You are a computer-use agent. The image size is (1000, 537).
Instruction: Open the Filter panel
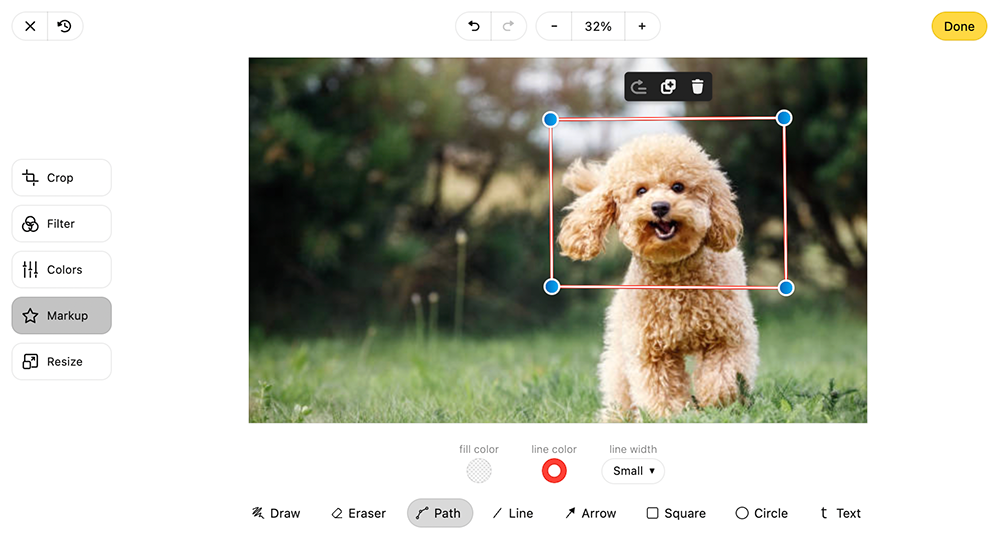coord(61,224)
